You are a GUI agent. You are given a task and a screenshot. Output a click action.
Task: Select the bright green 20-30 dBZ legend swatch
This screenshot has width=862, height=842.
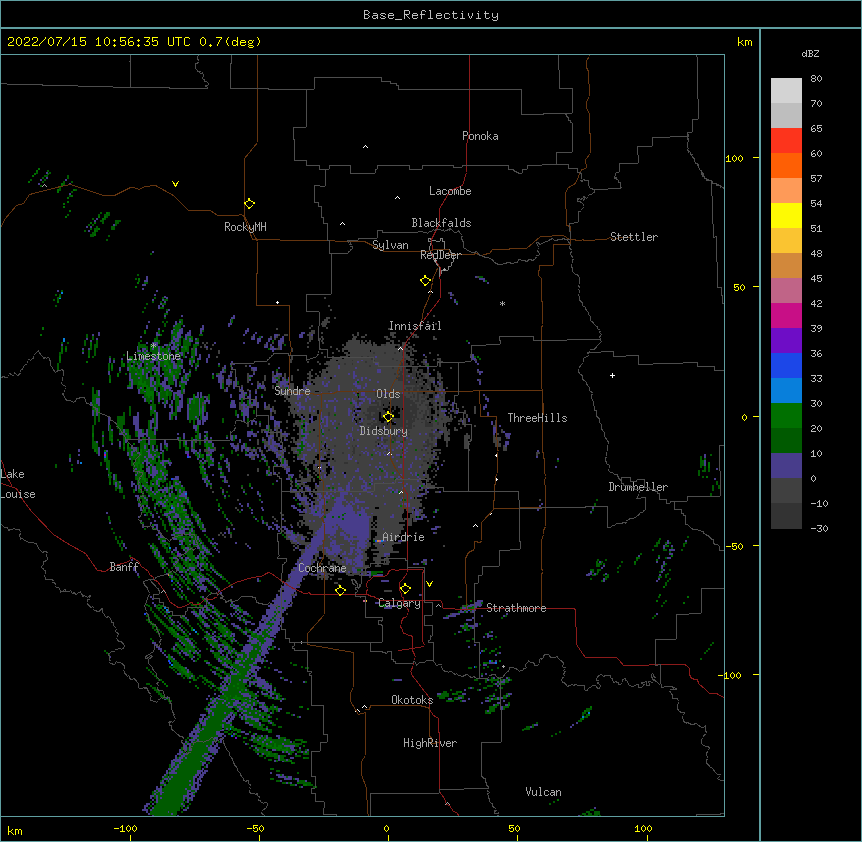click(786, 416)
